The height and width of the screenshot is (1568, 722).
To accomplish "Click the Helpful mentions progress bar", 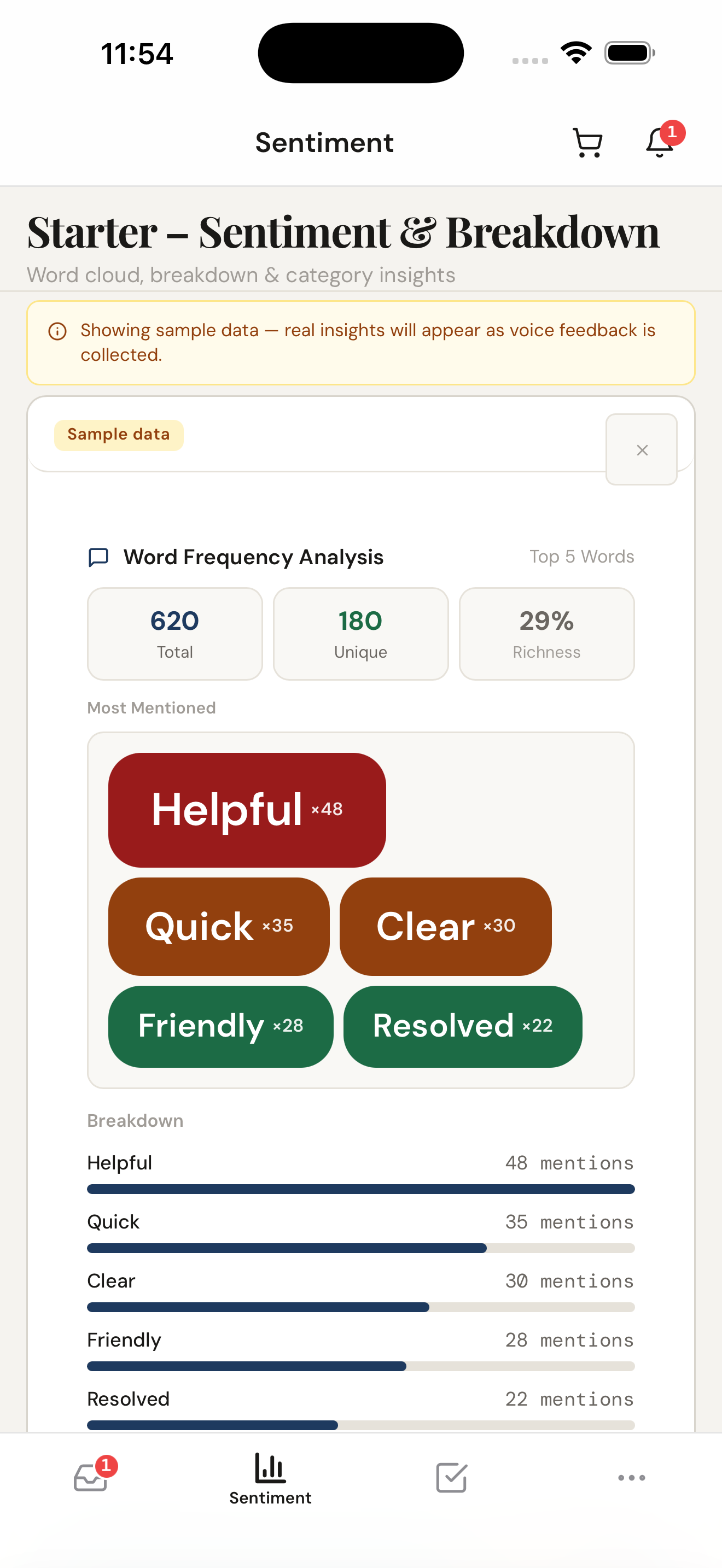I will pos(360,1188).
